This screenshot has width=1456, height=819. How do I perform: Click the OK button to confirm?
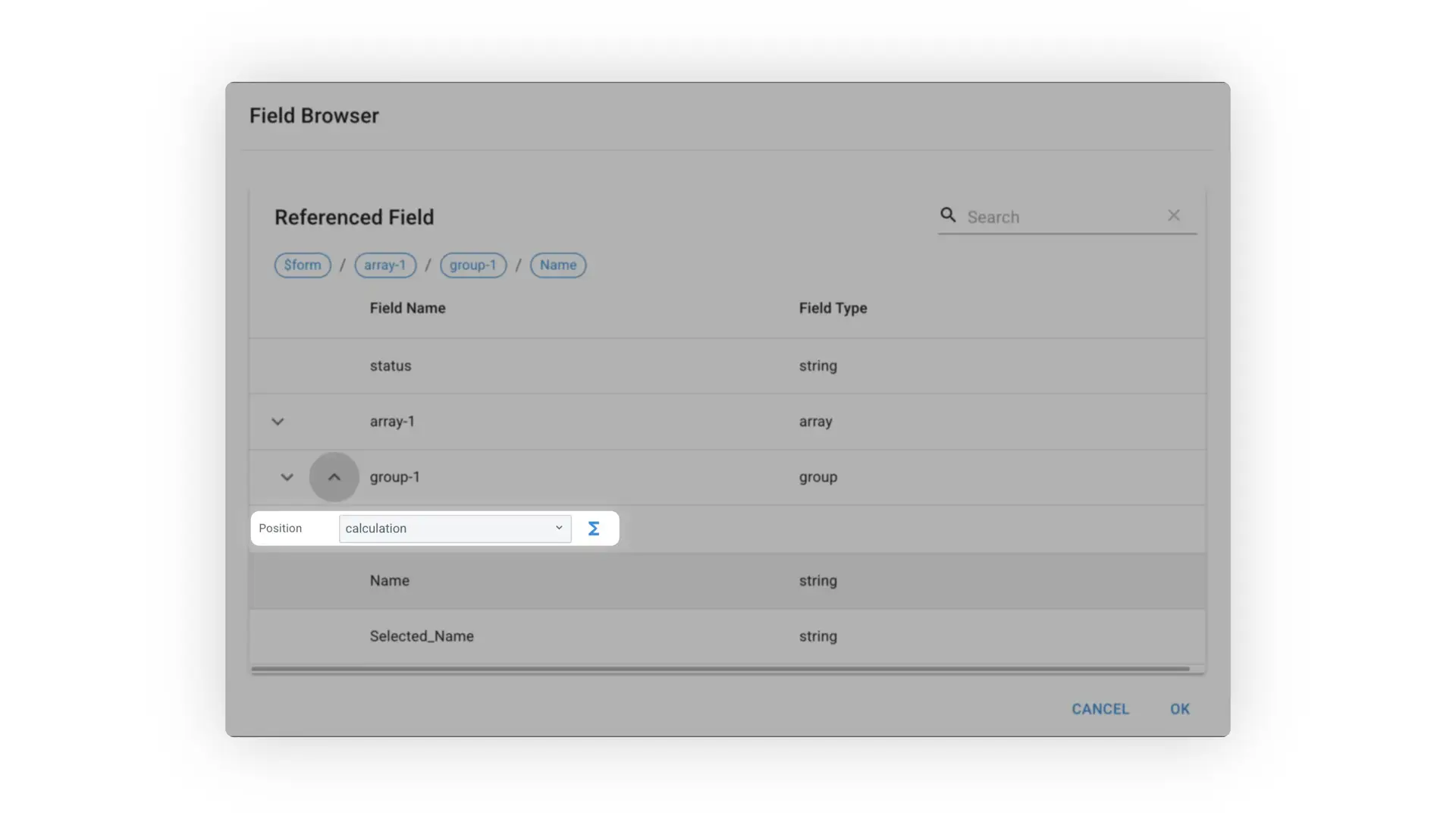(1179, 709)
